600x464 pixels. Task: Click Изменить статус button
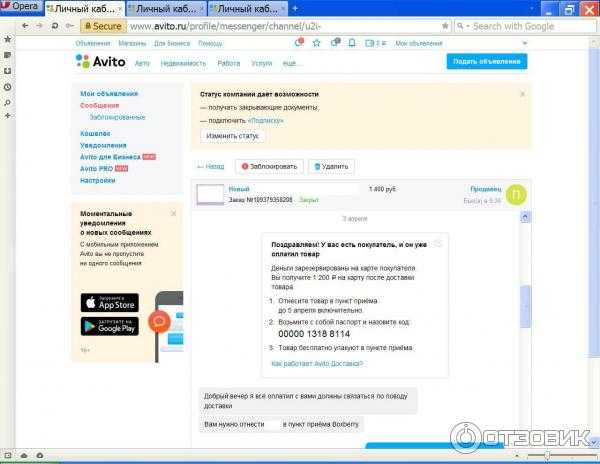tap(232, 136)
